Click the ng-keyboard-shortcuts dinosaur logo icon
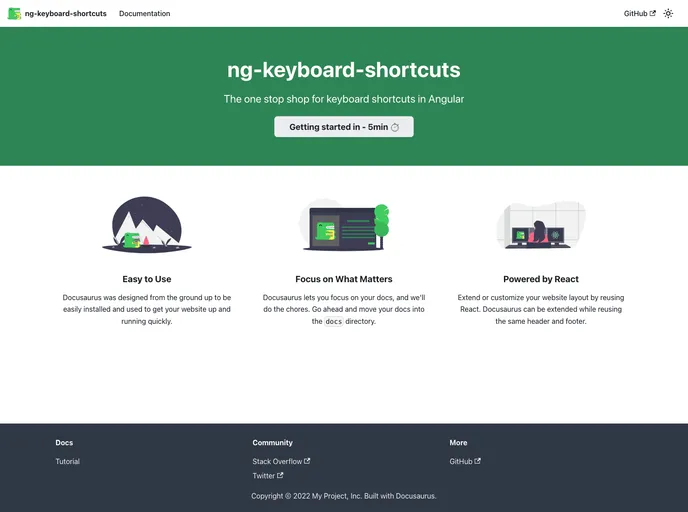The height and width of the screenshot is (512, 688). [x=14, y=14]
